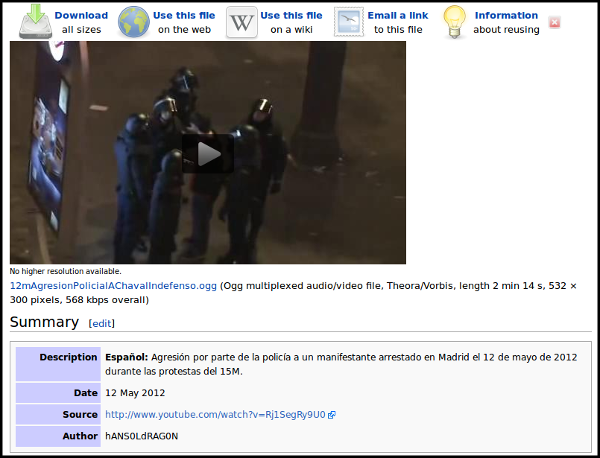Edit the Summary section
Viewport: 600px width, 458px height.
102,324
